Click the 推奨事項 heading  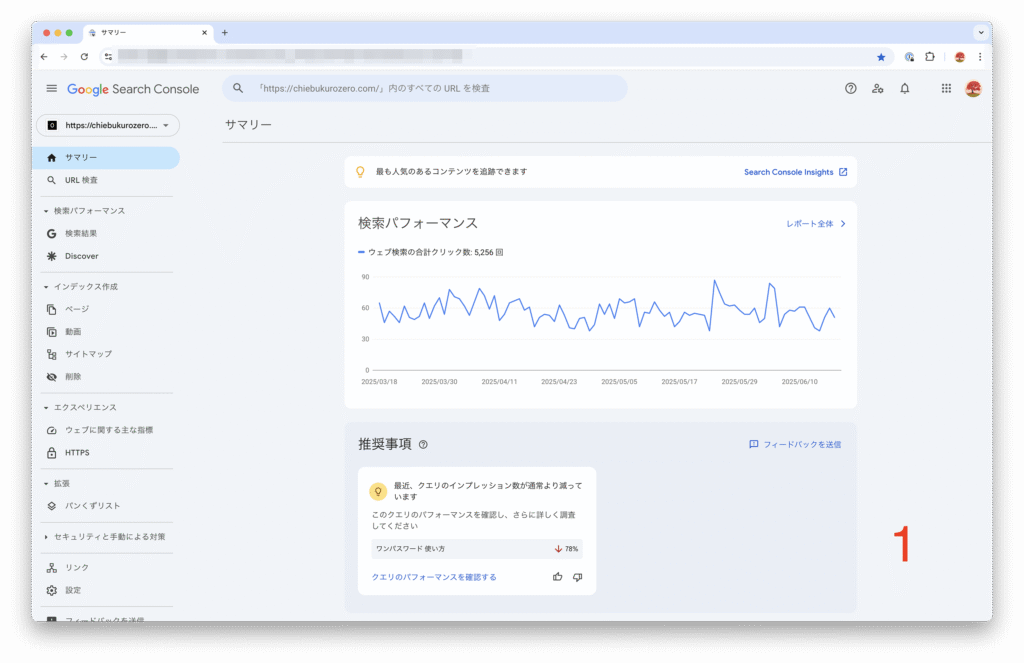(385, 445)
